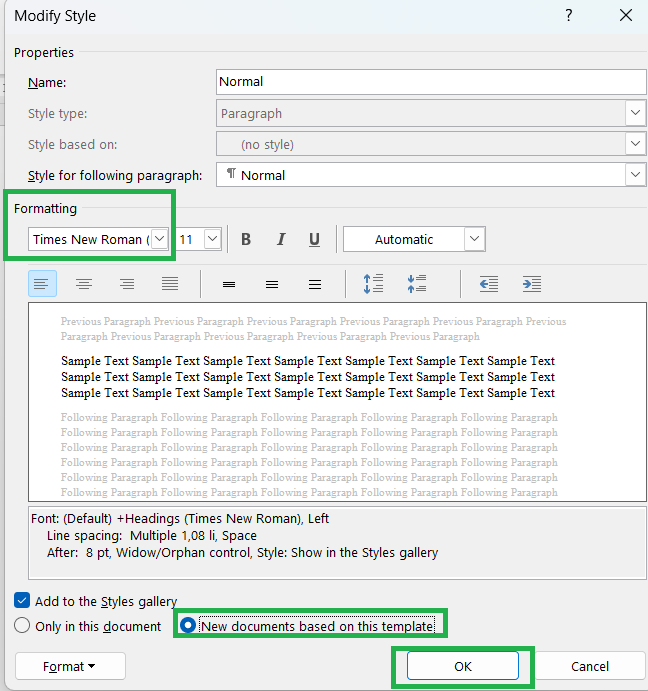Click the Cancel button
Image resolution: width=648 pixels, height=691 pixels.
coord(590,666)
